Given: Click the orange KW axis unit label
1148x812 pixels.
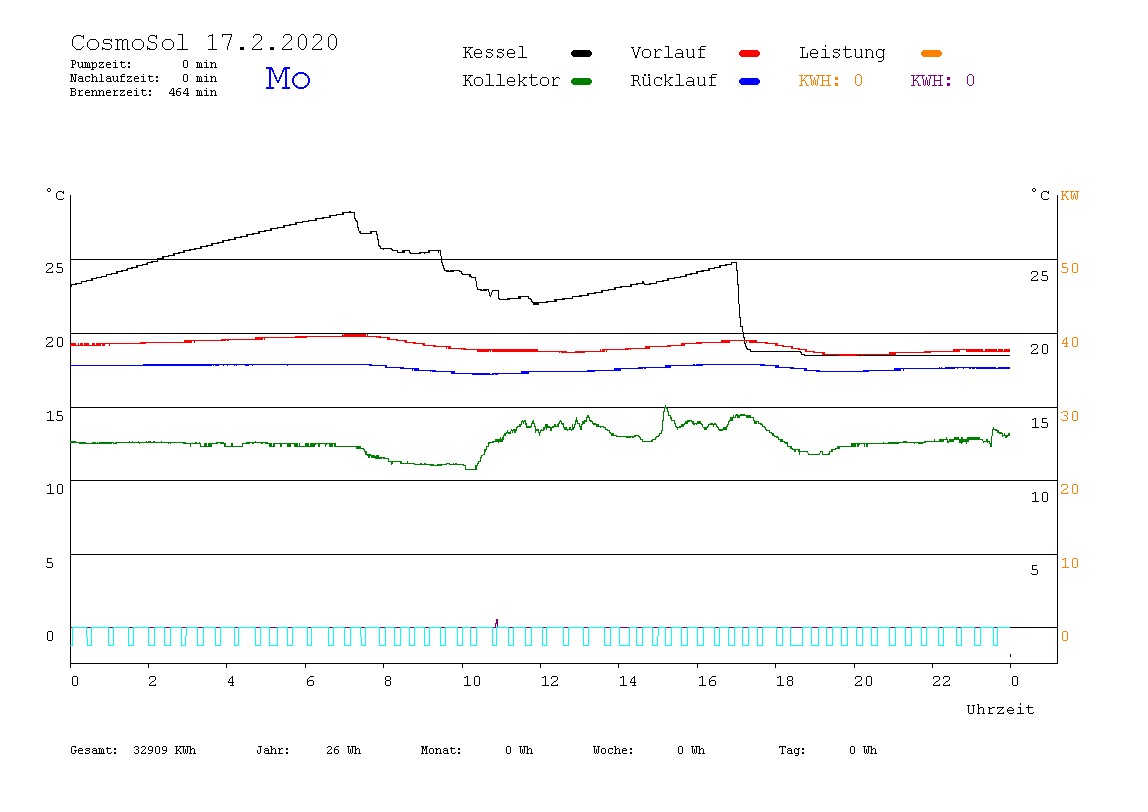Looking at the screenshot, I should point(1070,196).
